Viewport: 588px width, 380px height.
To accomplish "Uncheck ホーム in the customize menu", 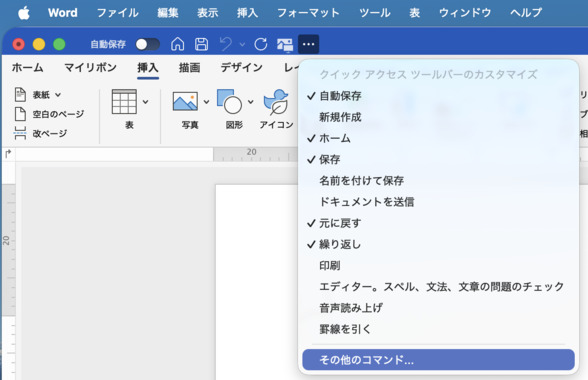I will tap(438, 138).
